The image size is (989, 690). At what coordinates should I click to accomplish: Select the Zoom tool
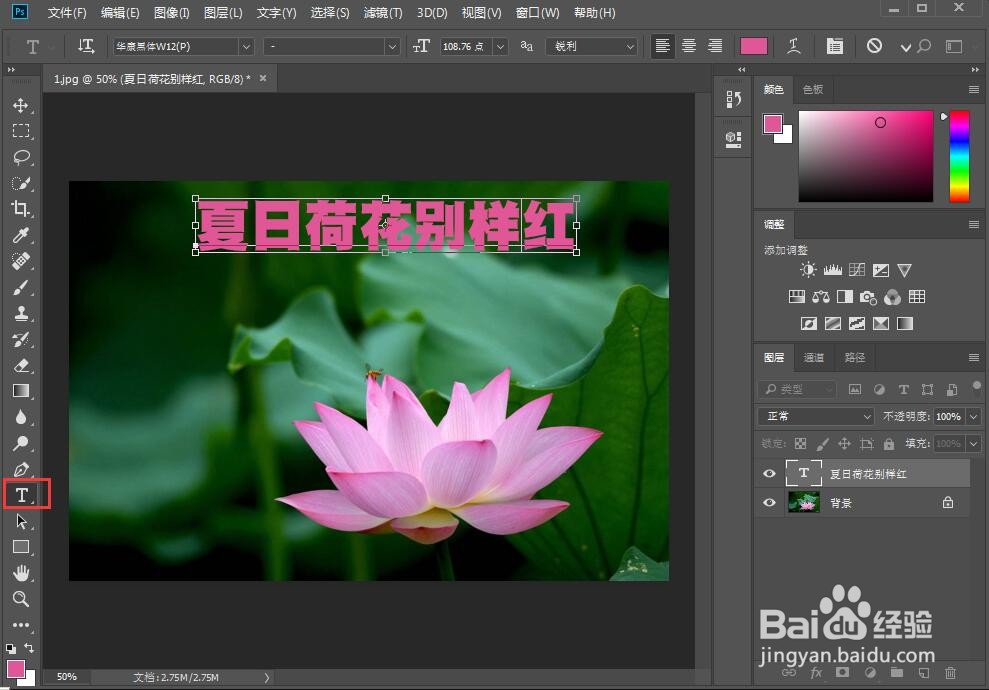(21, 599)
